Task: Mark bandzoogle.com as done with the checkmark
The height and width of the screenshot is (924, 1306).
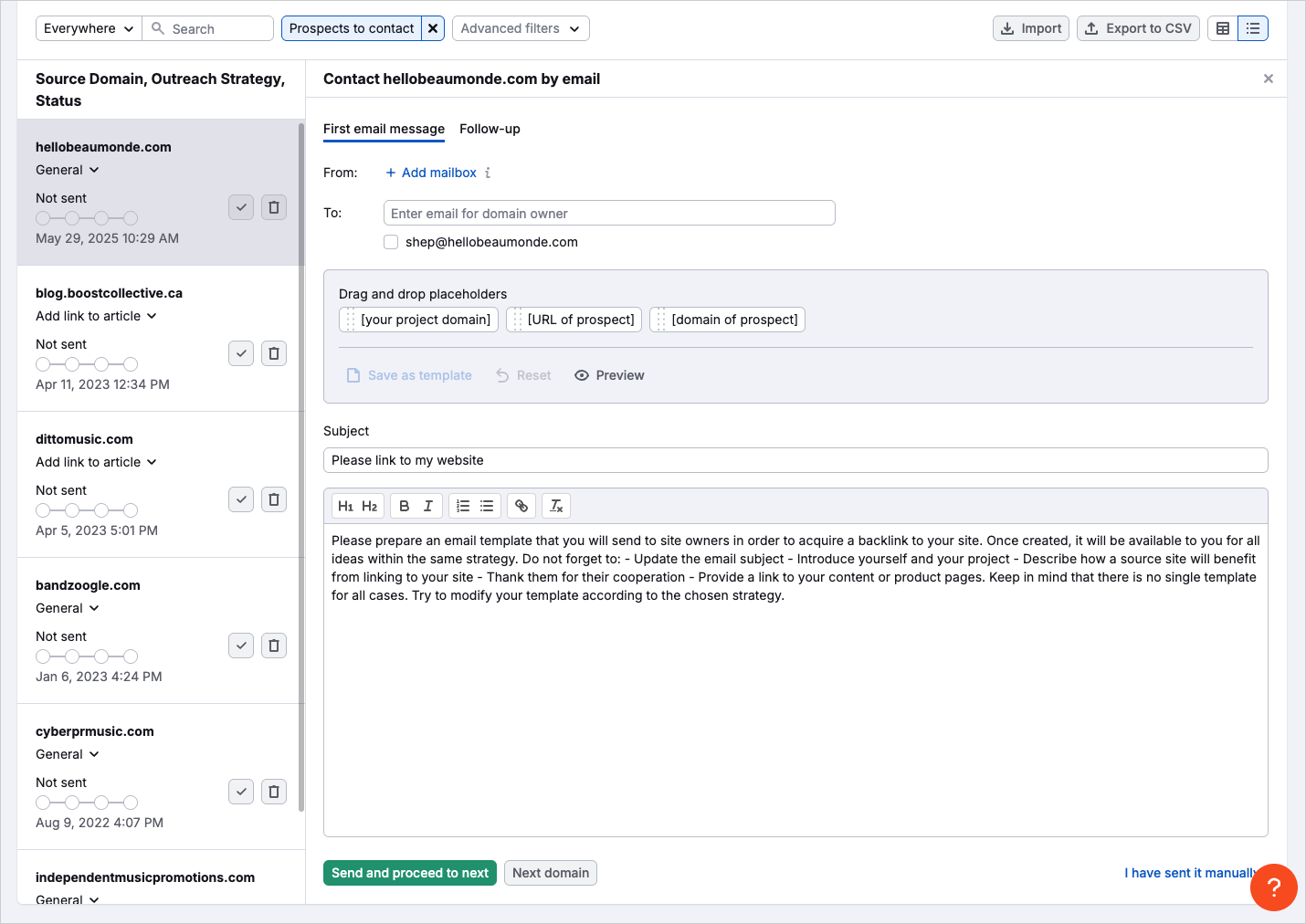Action: 240,646
